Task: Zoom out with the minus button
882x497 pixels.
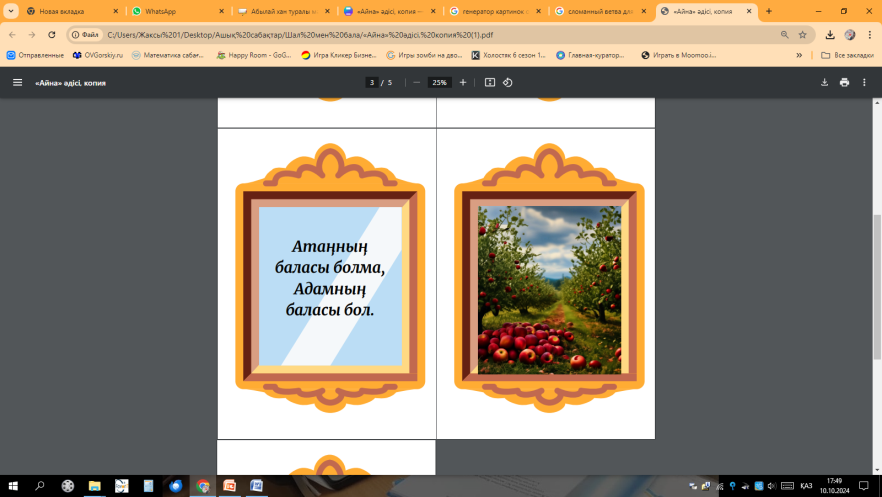Action: 416,83
